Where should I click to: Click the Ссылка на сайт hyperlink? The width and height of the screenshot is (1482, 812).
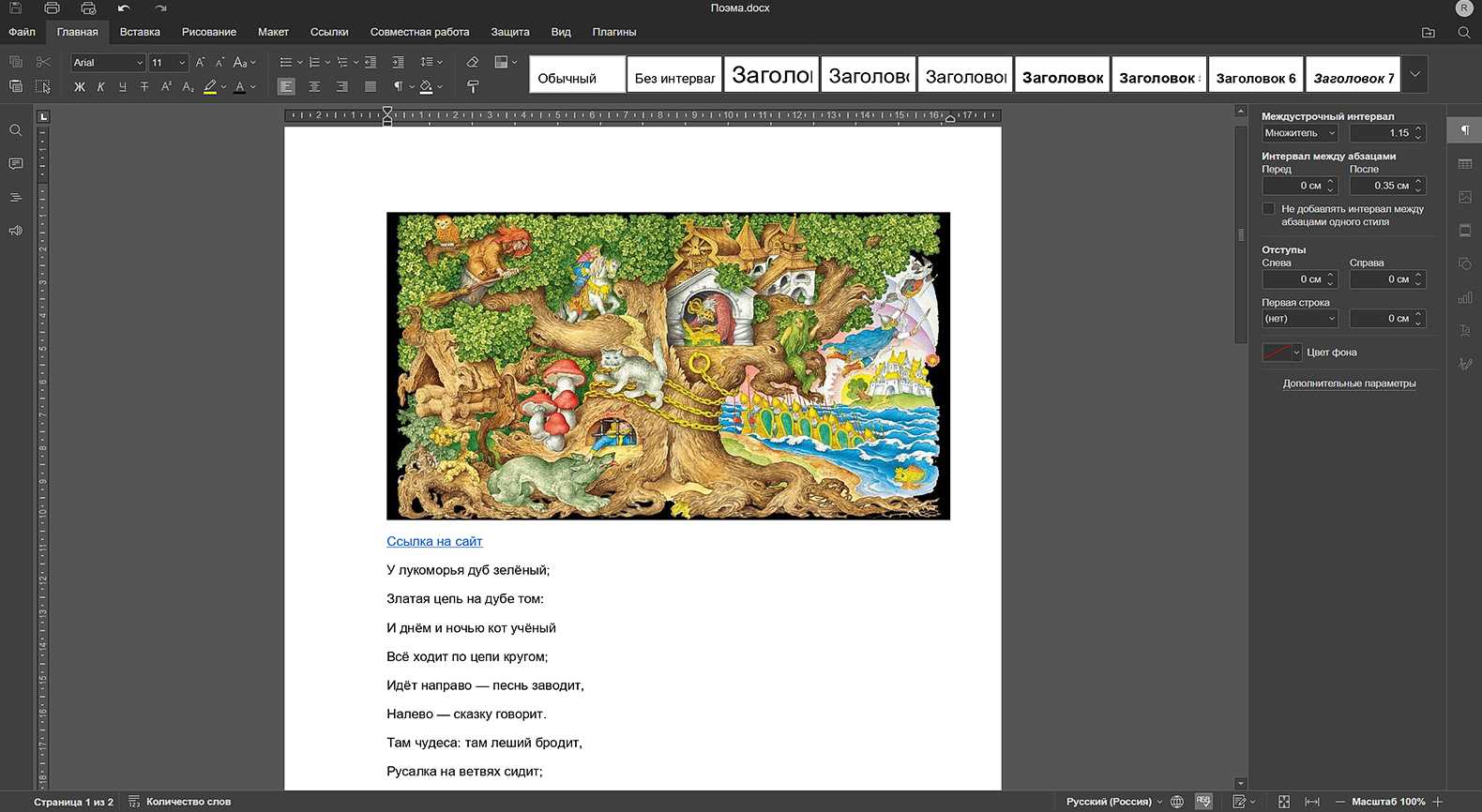tap(434, 542)
